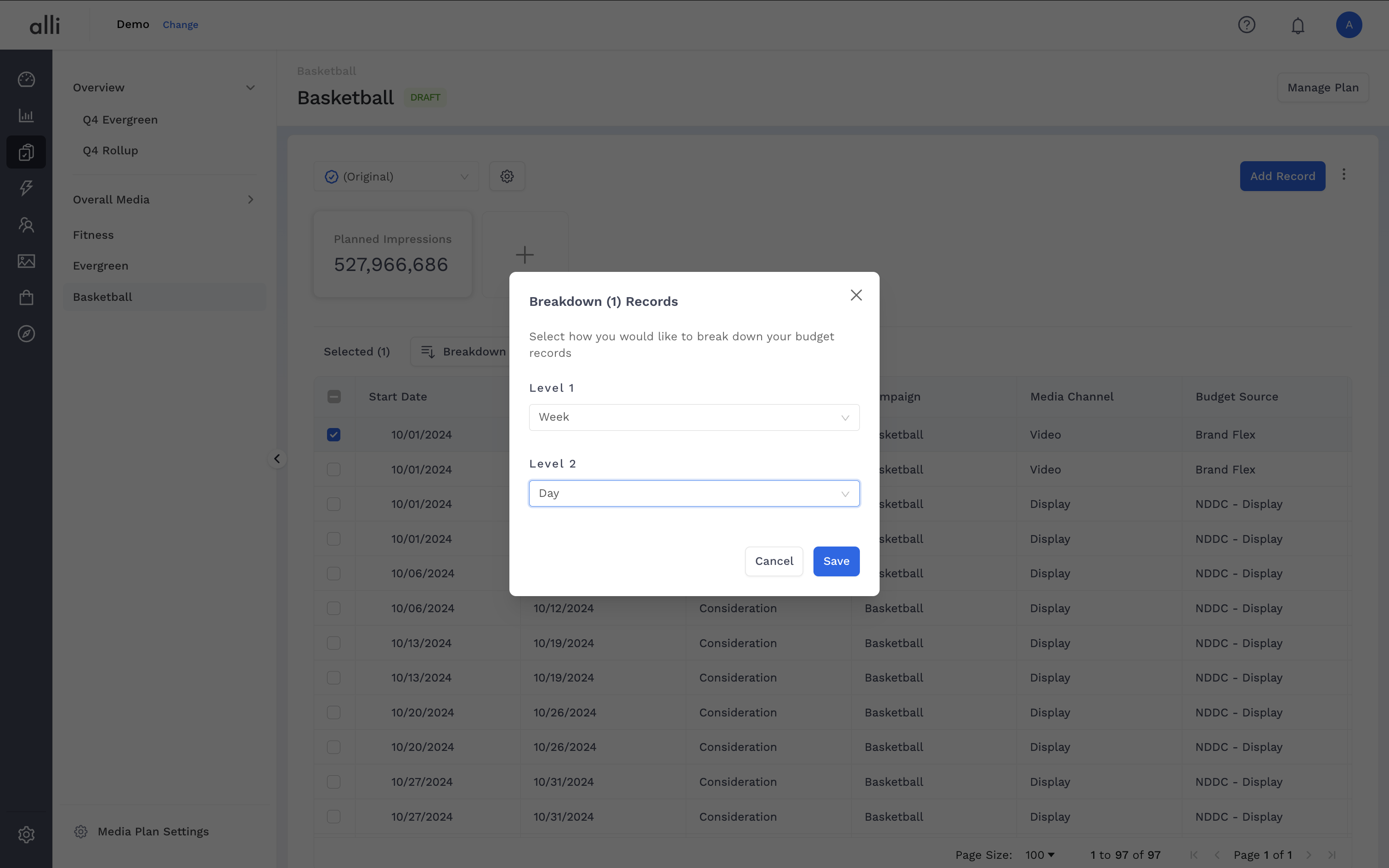
Task: Click the Change link beside Demo
Action: pyautogui.click(x=180, y=25)
